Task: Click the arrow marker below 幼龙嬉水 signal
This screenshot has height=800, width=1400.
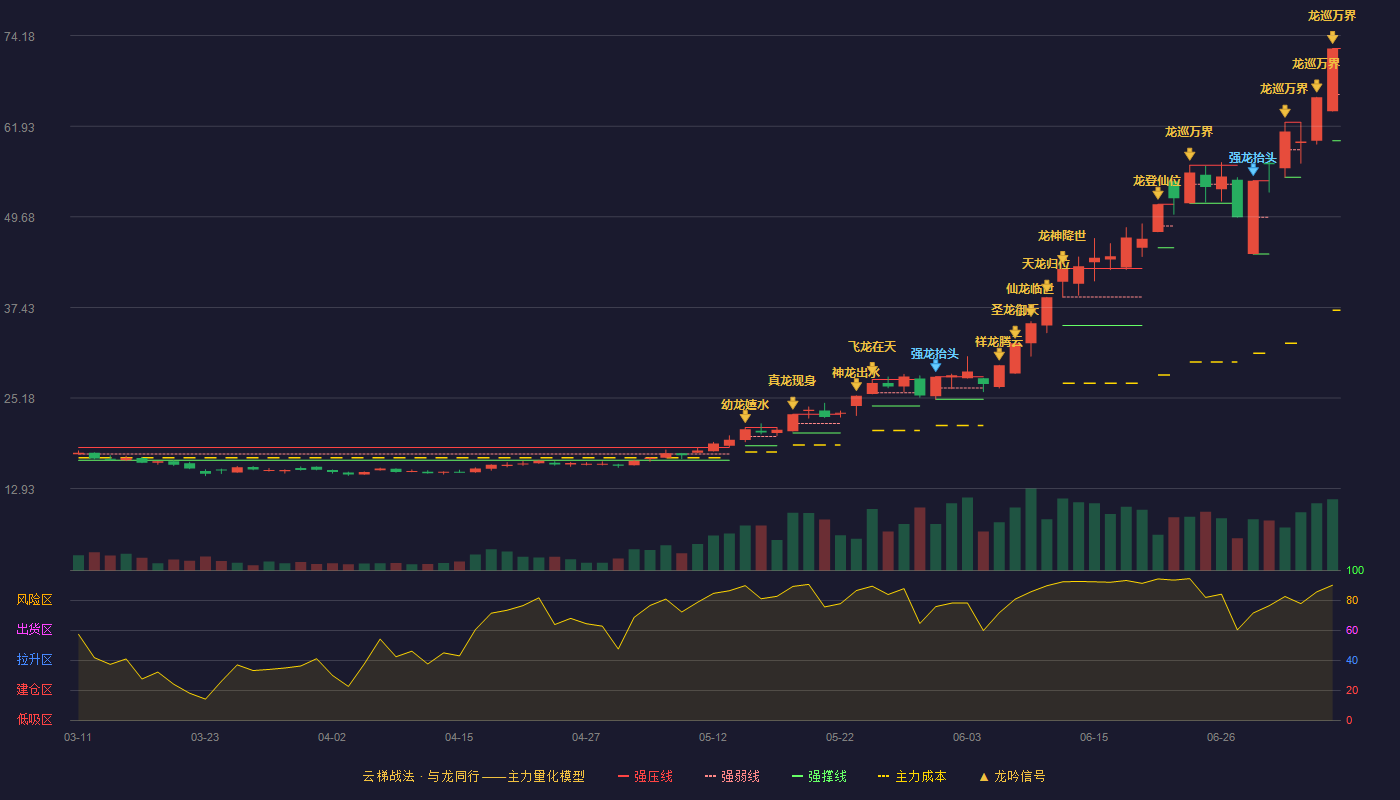Action: (745, 417)
